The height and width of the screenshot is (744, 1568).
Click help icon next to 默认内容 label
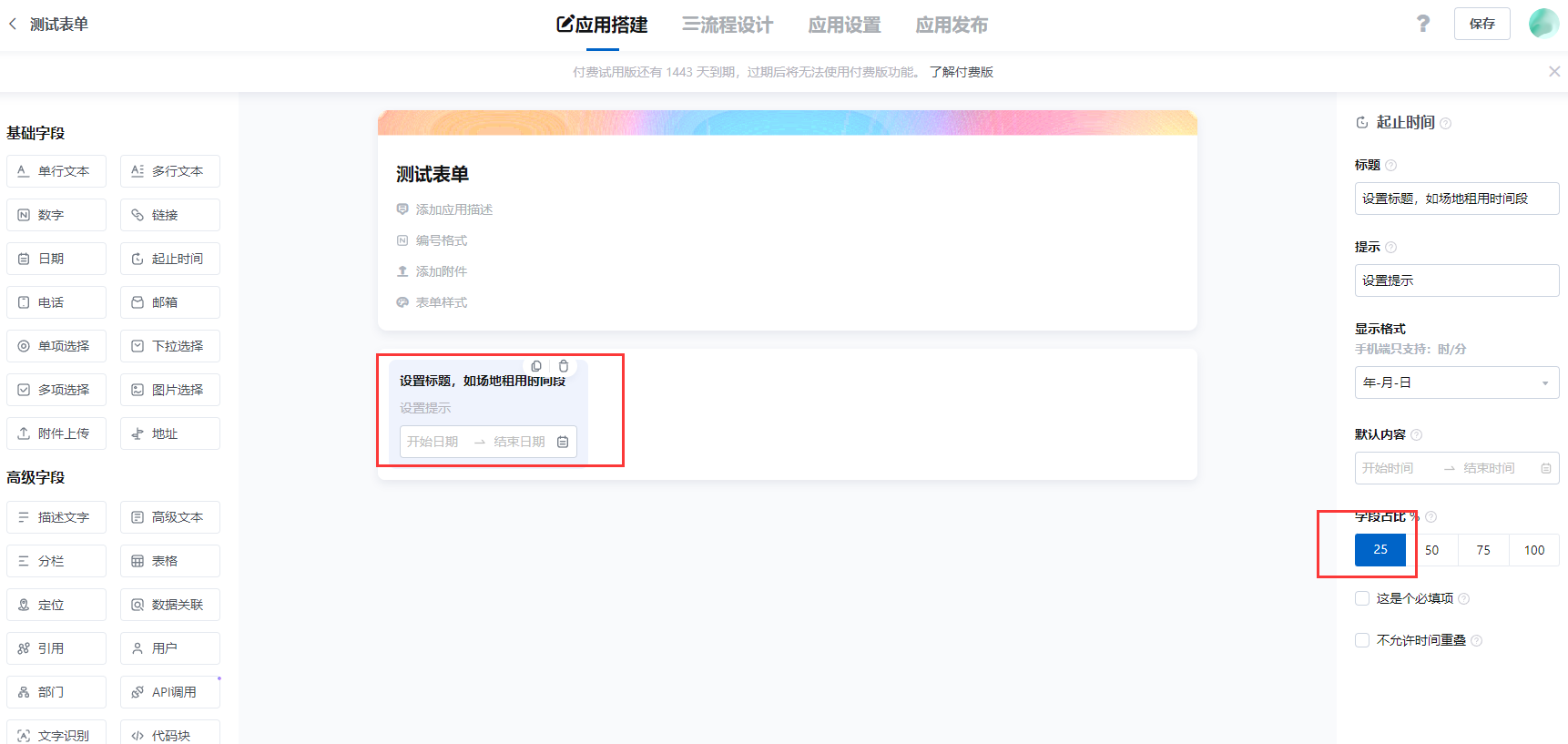point(1416,434)
